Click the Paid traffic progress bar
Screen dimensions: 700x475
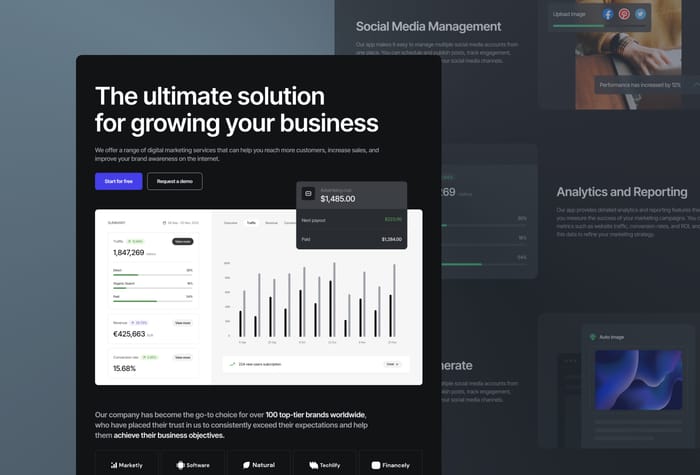tap(153, 301)
